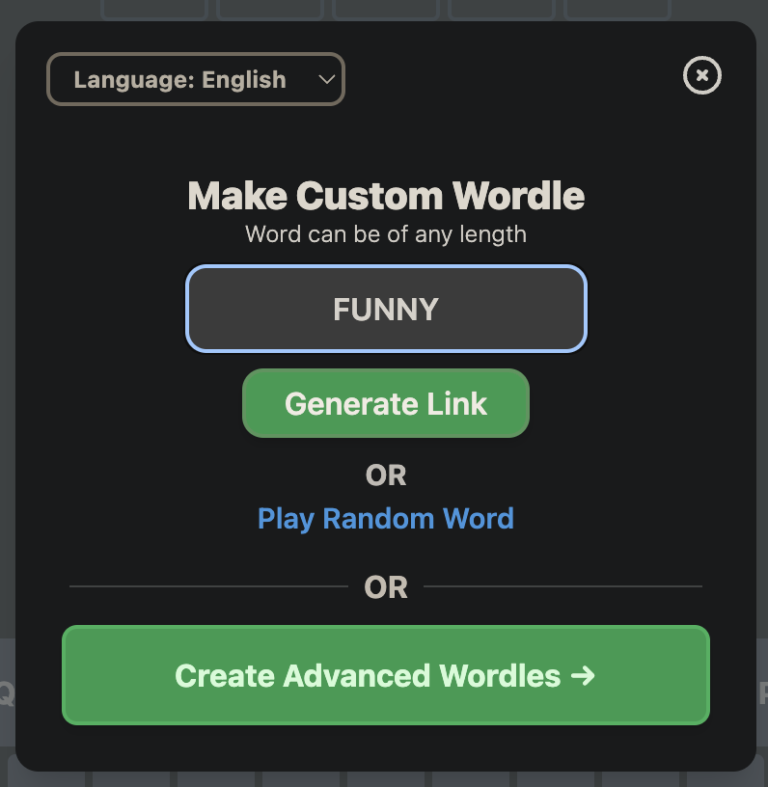Click the Make Custom Wordle heading

pos(386,196)
